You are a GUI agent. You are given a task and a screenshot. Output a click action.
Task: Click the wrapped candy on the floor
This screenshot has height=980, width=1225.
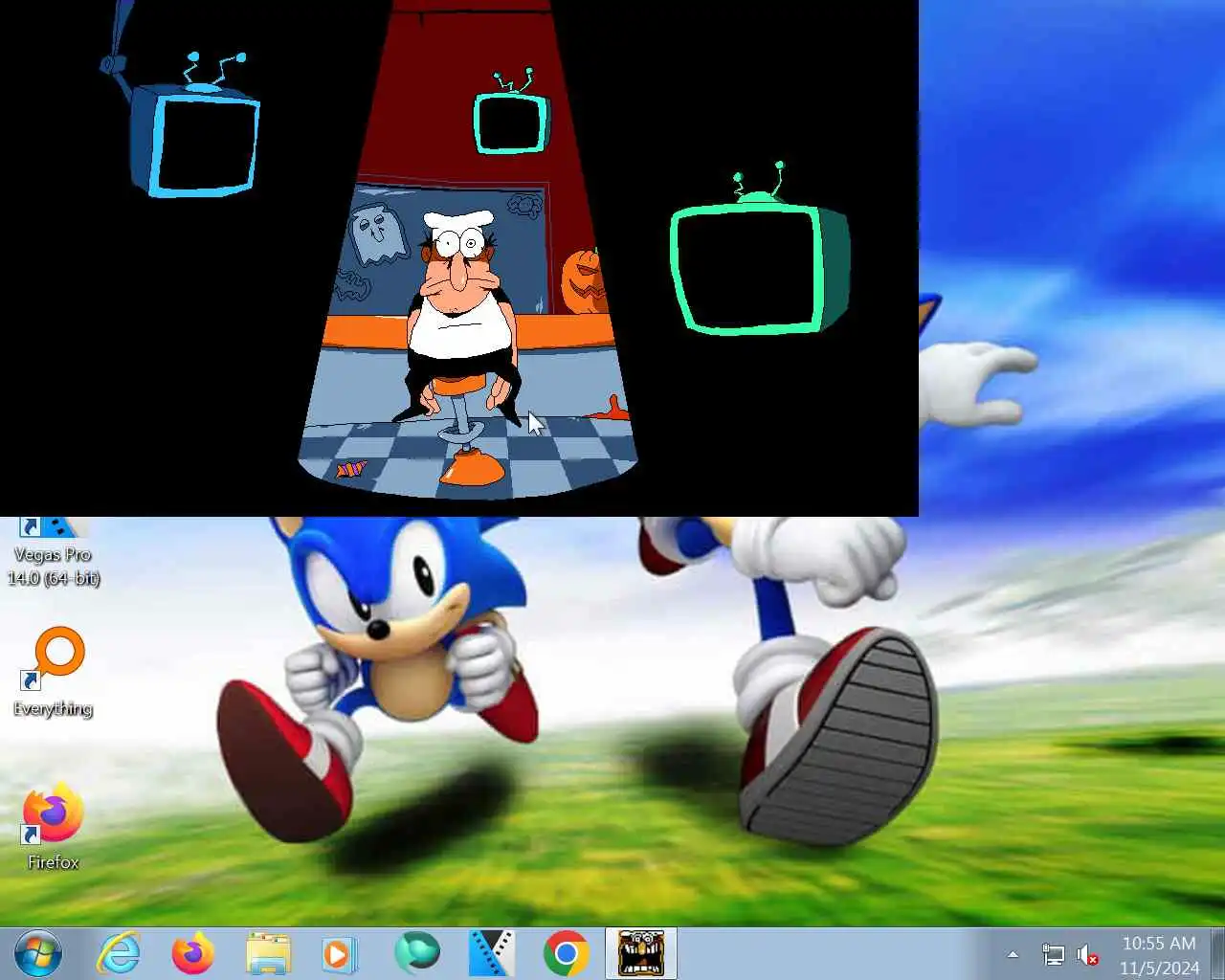point(351,469)
